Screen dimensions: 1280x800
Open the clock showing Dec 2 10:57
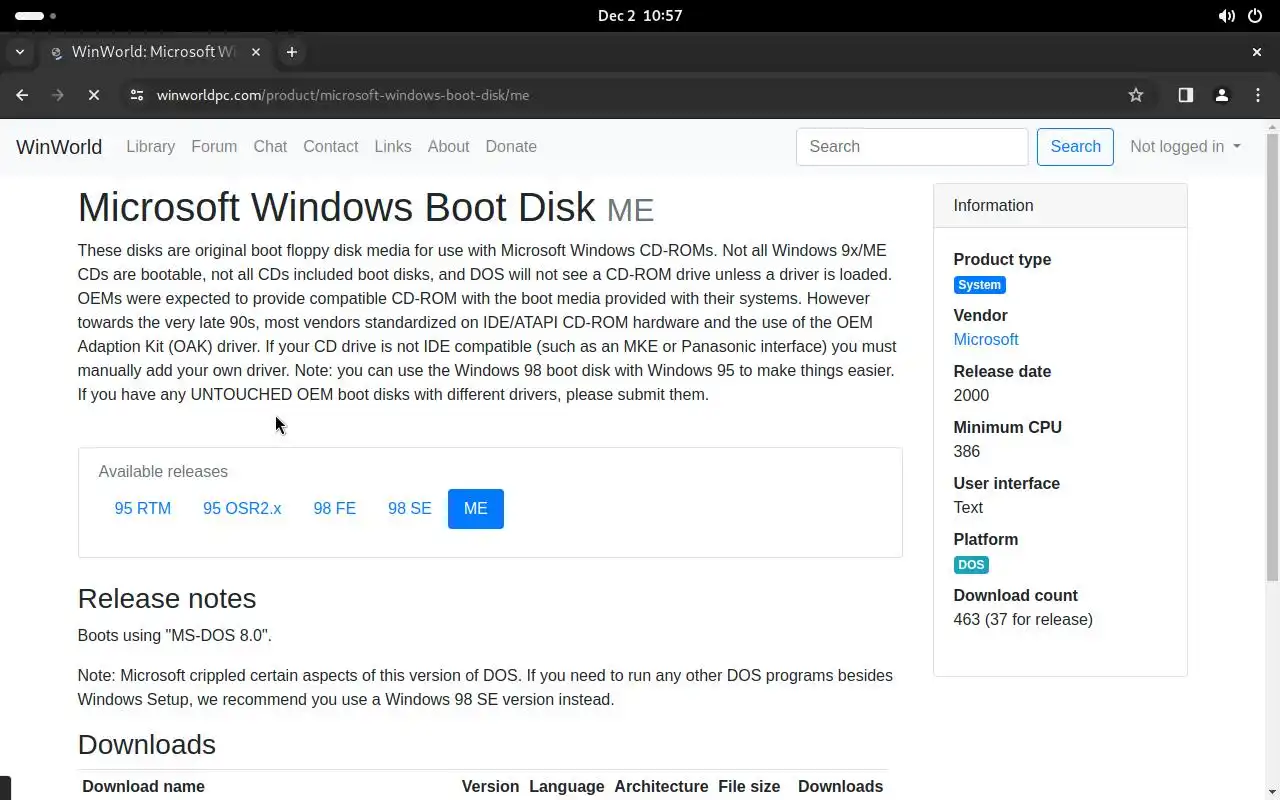click(640, 16)
